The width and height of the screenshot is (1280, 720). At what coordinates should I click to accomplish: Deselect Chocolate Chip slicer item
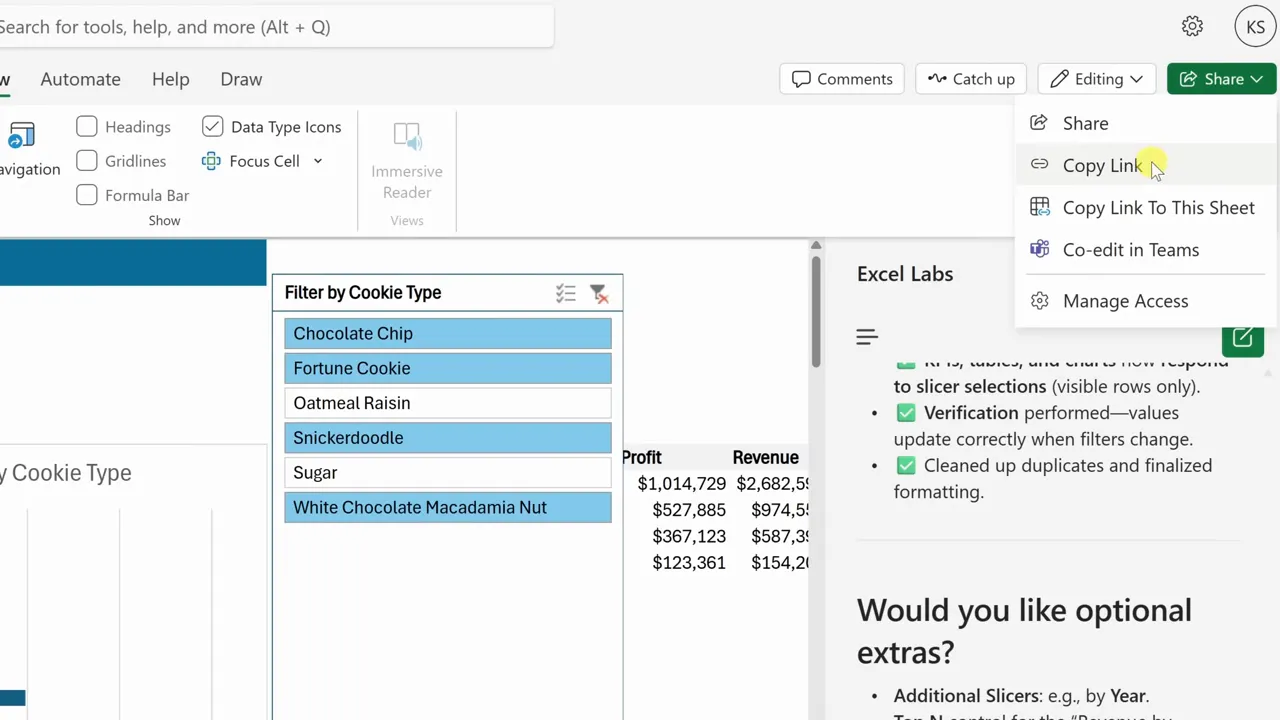point(448,333)
